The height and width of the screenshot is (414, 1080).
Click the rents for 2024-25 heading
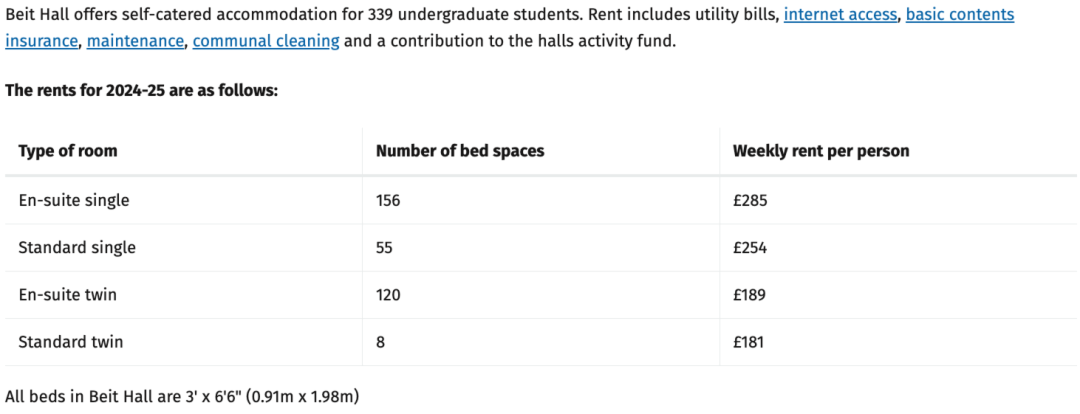click(141, 90)
